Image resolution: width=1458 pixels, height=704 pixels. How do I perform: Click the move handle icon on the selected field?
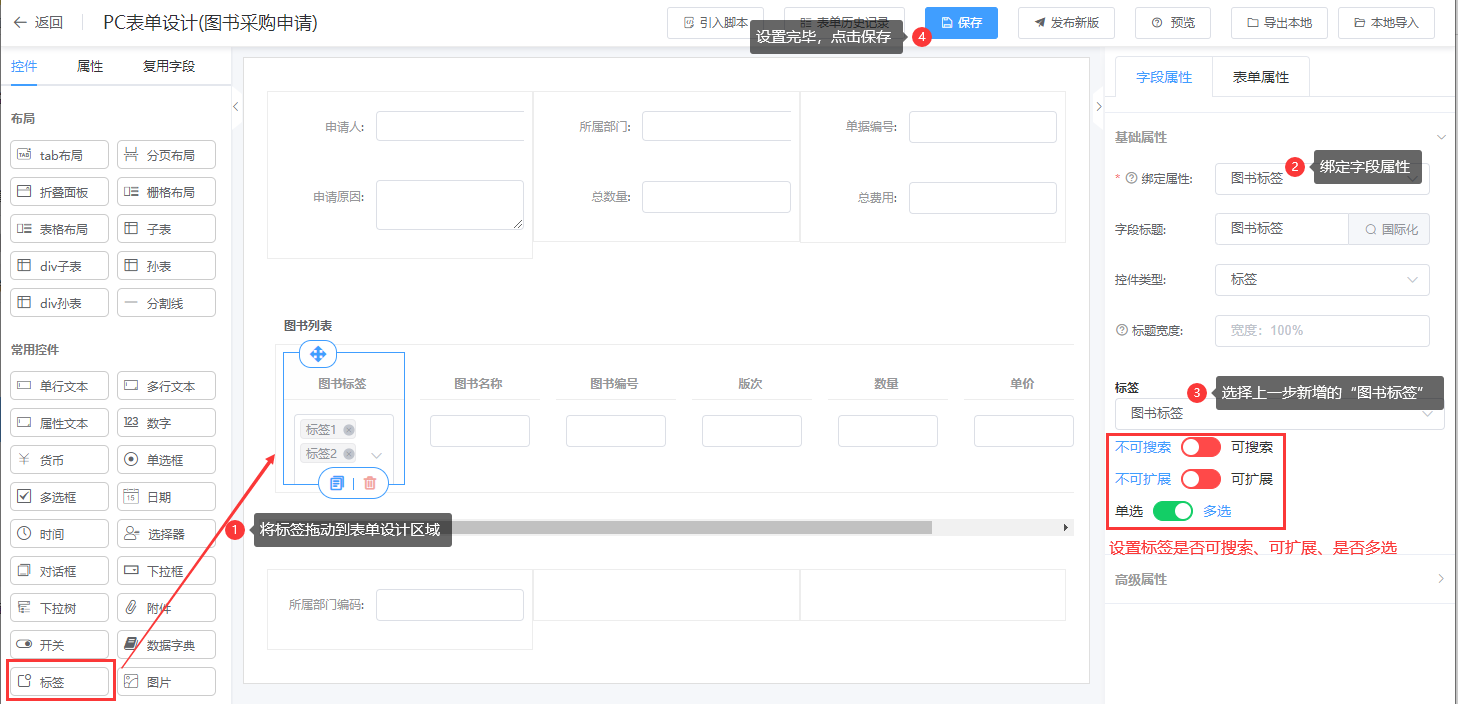click(318, 354)
